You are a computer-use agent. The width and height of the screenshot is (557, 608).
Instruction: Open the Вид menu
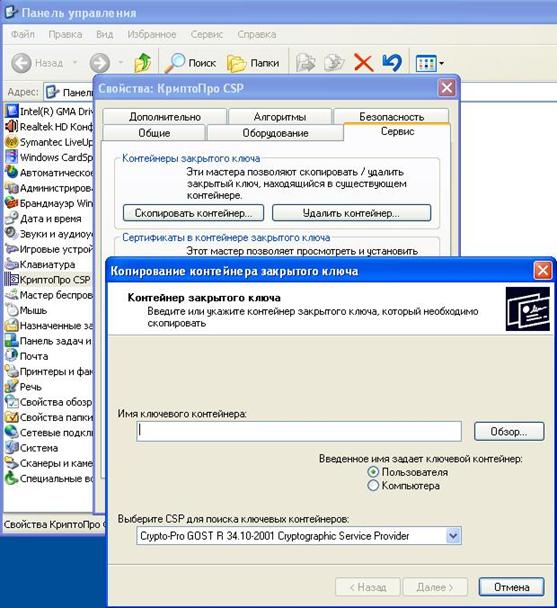pyautogui.click(x=105, y=35)
